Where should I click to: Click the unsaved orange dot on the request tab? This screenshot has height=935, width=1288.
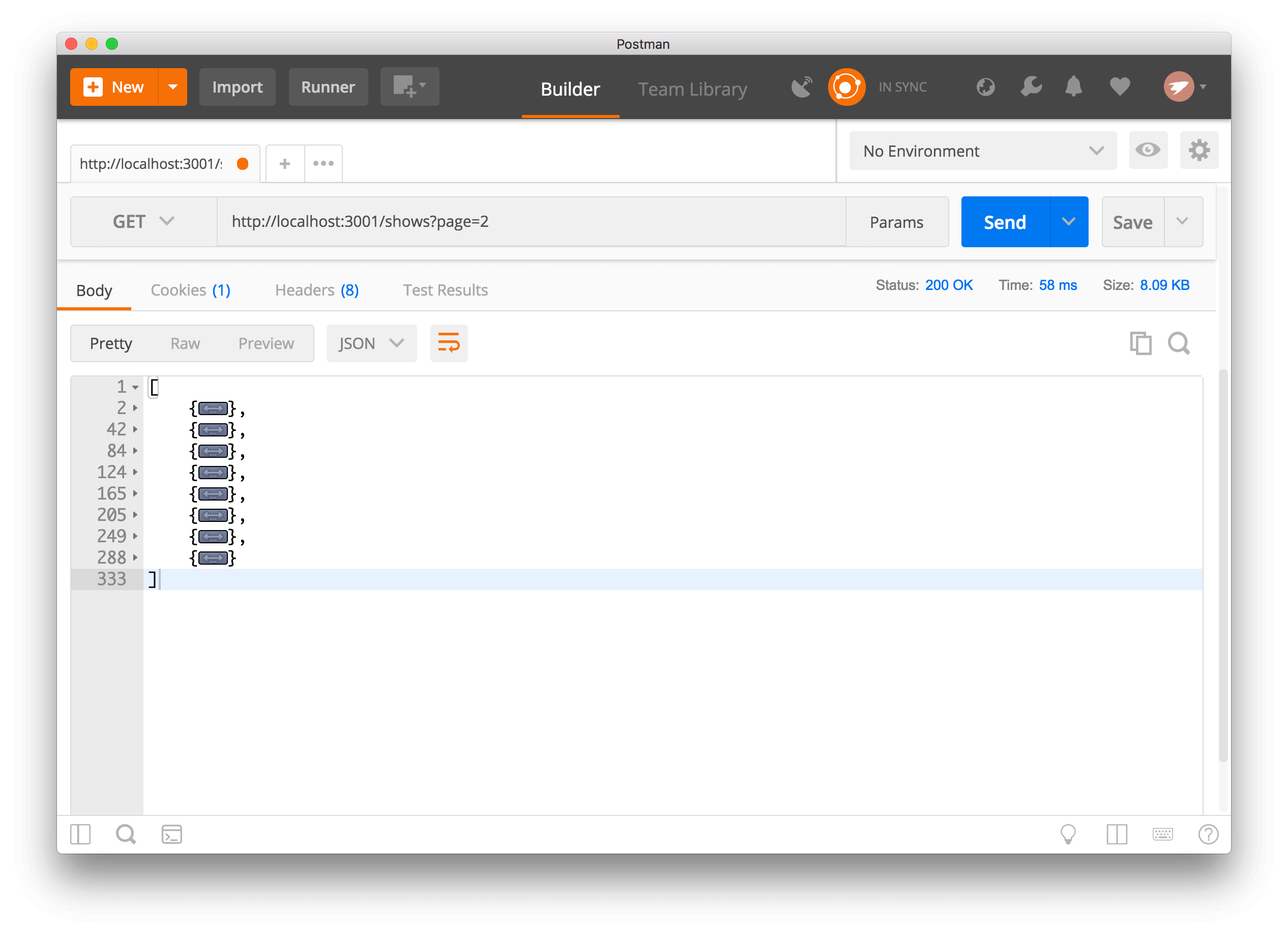click(243, 164)
